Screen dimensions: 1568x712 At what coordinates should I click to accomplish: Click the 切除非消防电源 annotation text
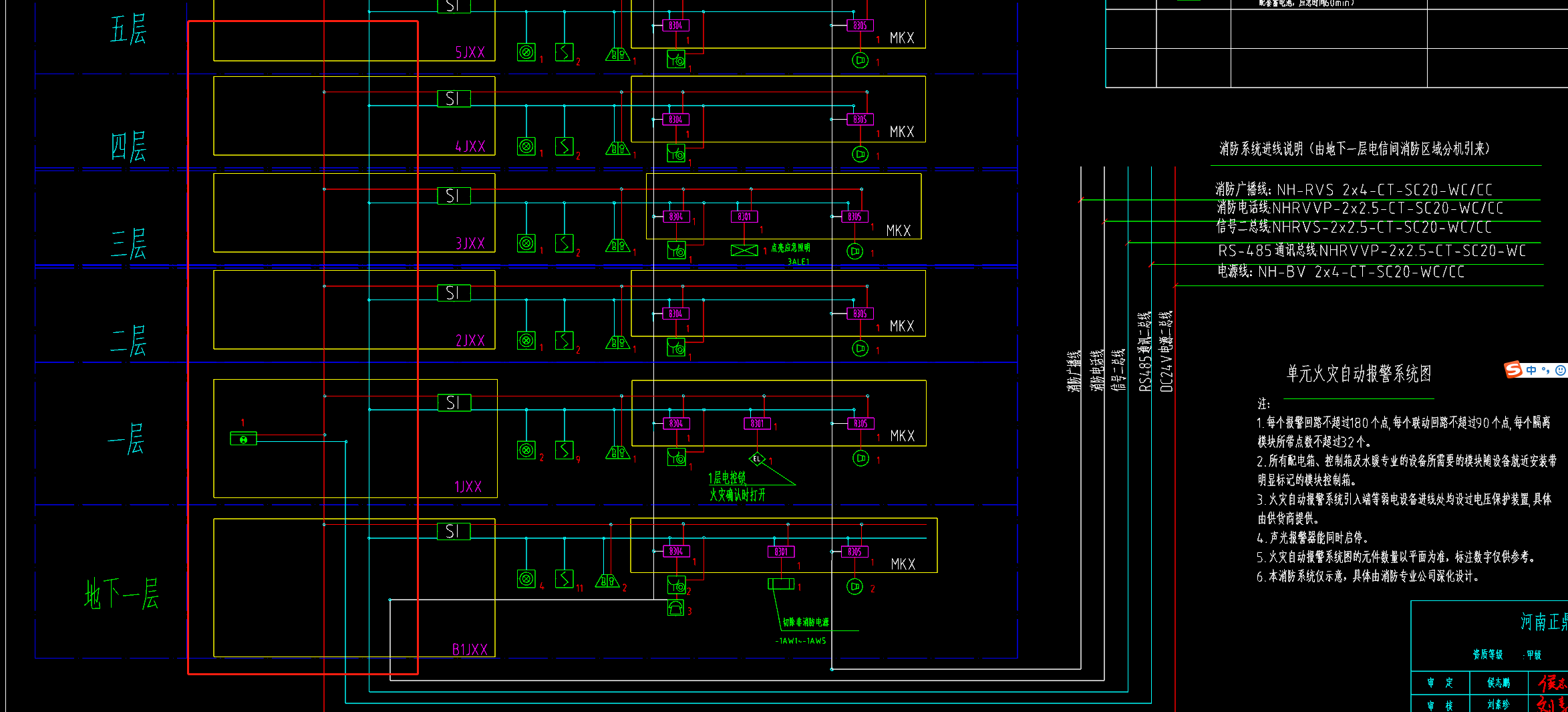806,622
